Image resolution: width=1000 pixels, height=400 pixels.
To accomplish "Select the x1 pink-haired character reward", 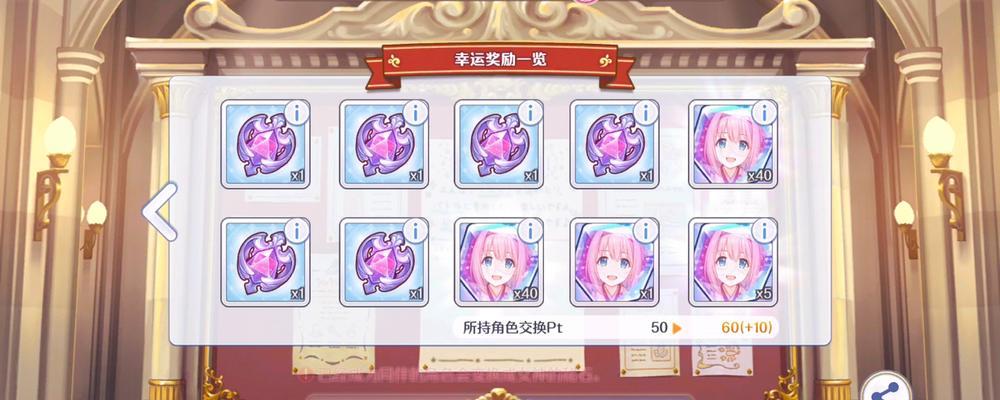I will click(x=615, y=262).
